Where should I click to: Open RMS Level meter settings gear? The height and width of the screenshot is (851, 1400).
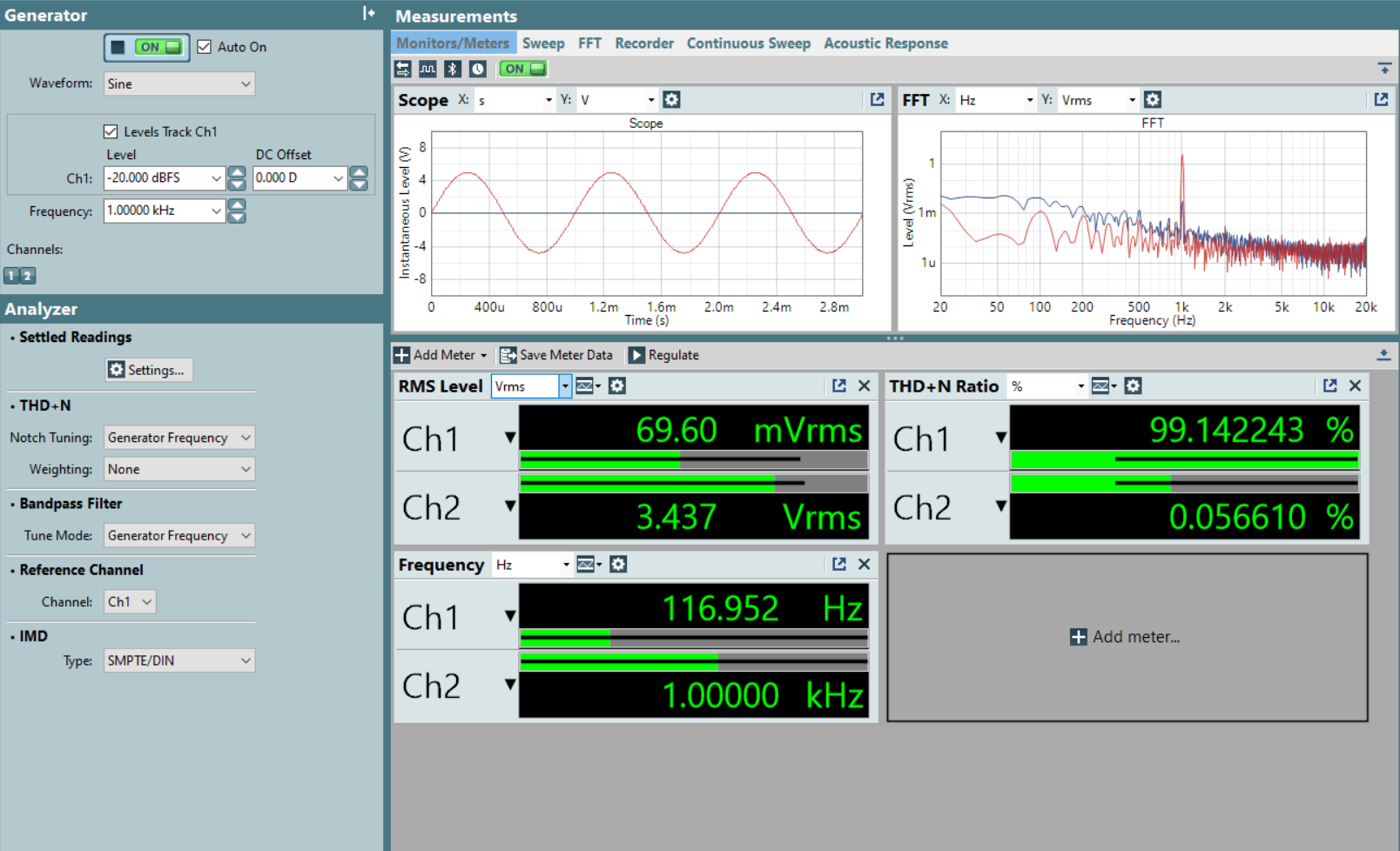[617, 385]
